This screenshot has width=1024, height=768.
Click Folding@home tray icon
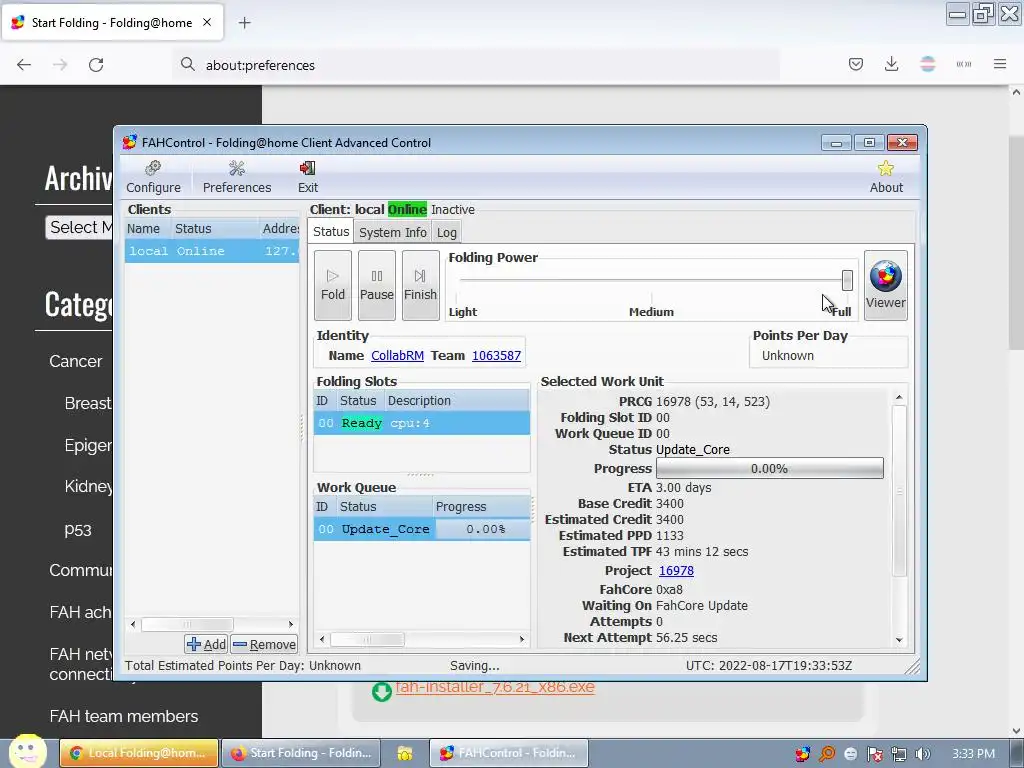pos(803,754)
